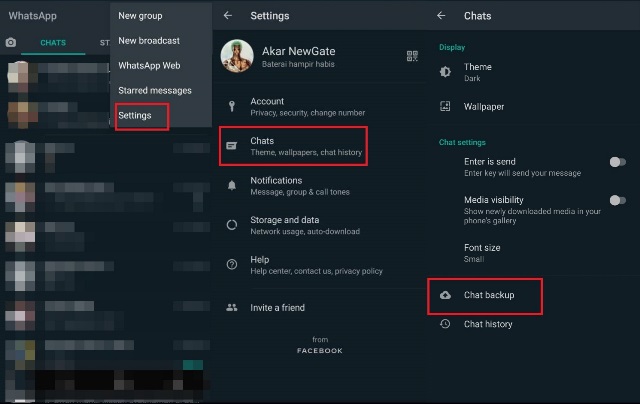Click the Help question mark icon

pyautogui.click(x=232, y=264)
